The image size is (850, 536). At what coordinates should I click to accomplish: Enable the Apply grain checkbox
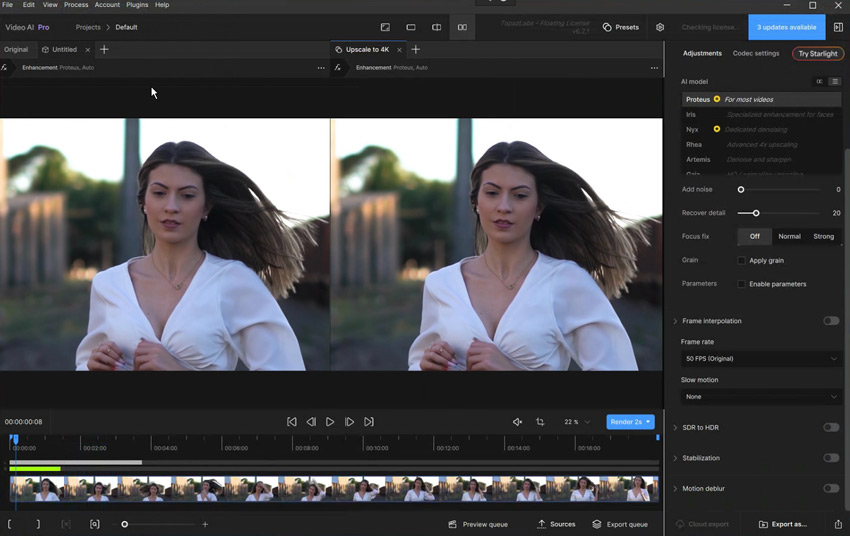click(741, 260)
